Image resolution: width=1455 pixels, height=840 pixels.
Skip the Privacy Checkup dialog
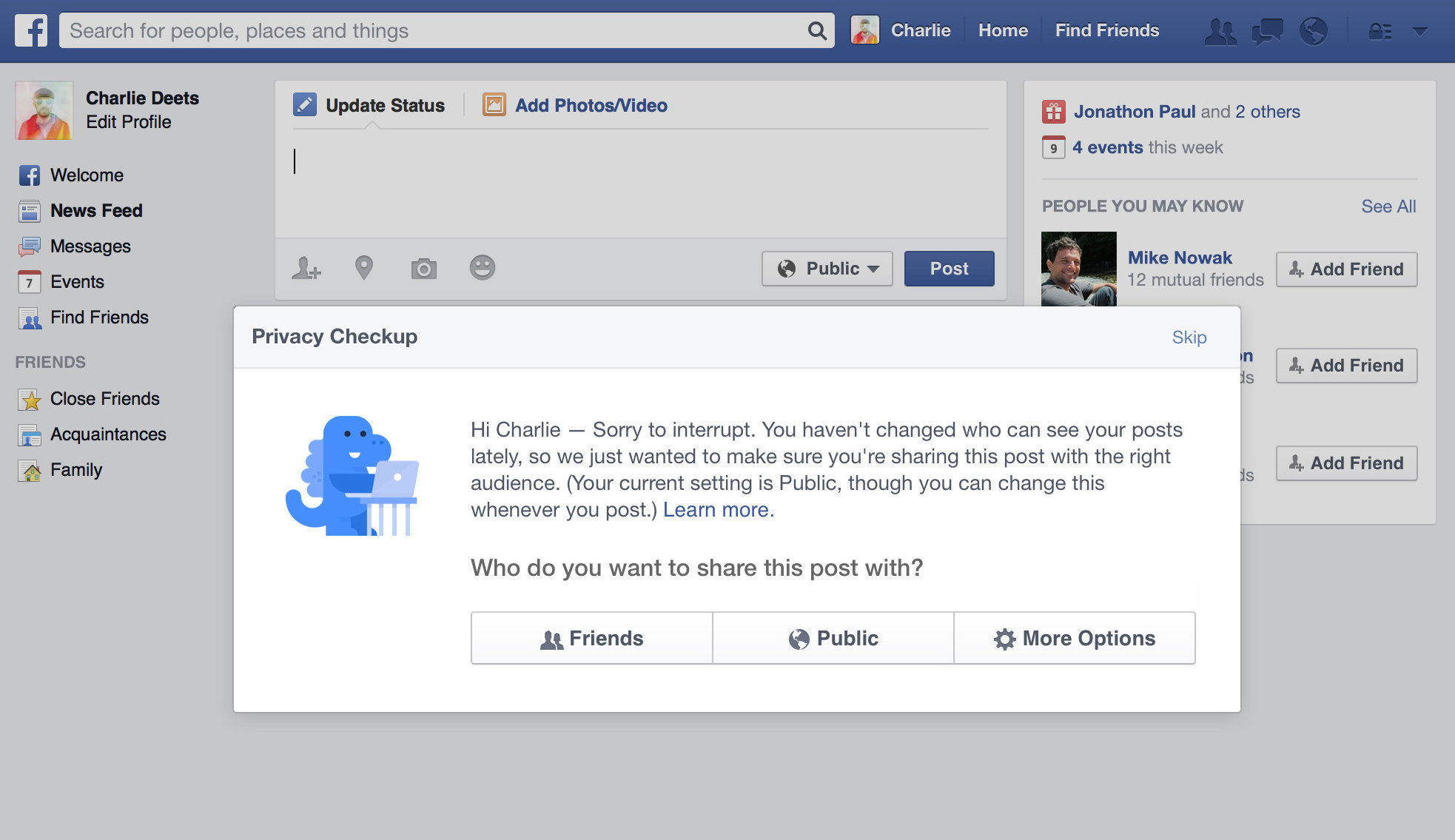click(1189, 337)
